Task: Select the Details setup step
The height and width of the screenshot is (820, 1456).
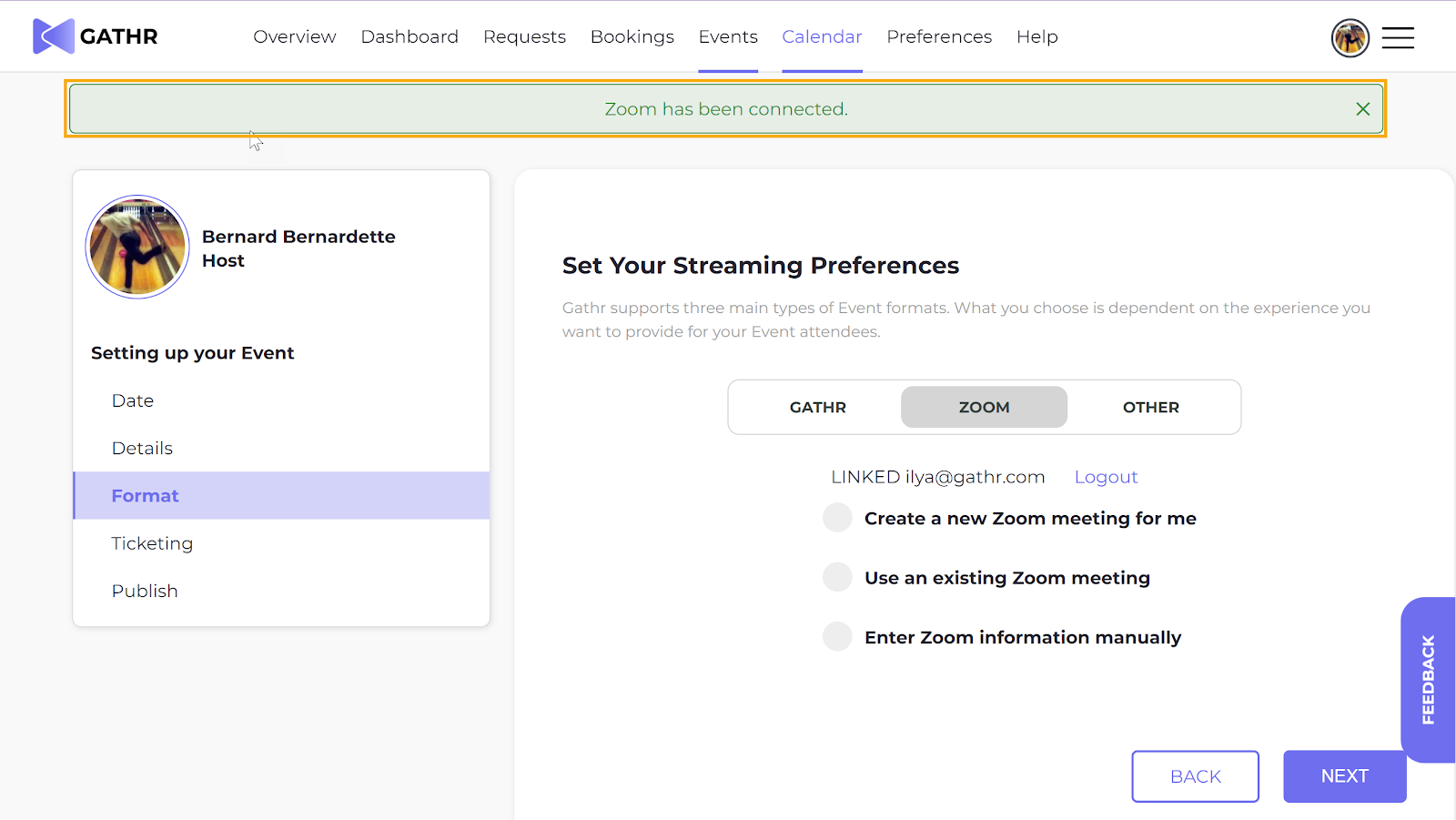Action: click(x=281, y=448)
